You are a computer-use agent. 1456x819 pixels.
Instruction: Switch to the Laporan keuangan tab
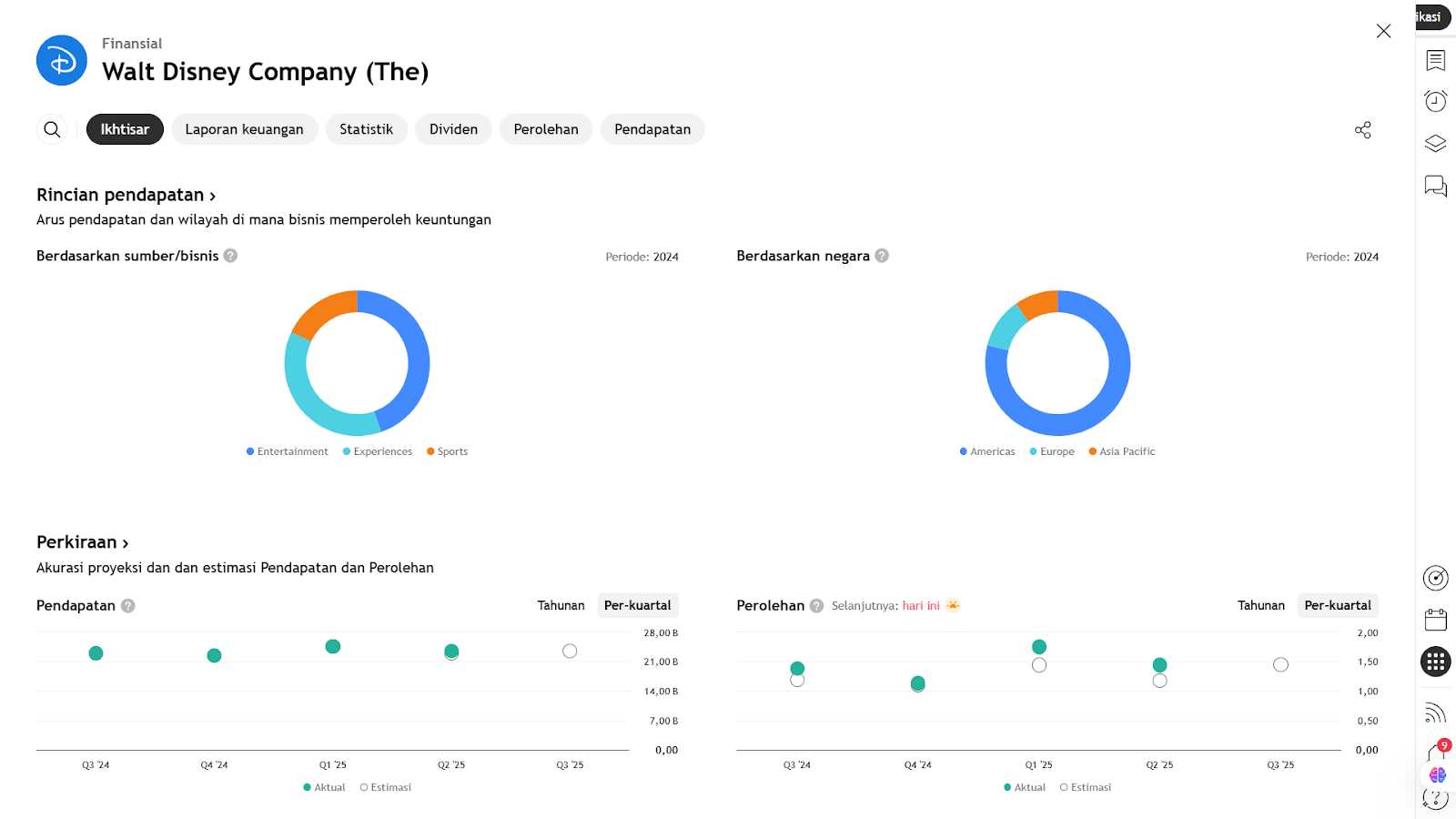244,129
